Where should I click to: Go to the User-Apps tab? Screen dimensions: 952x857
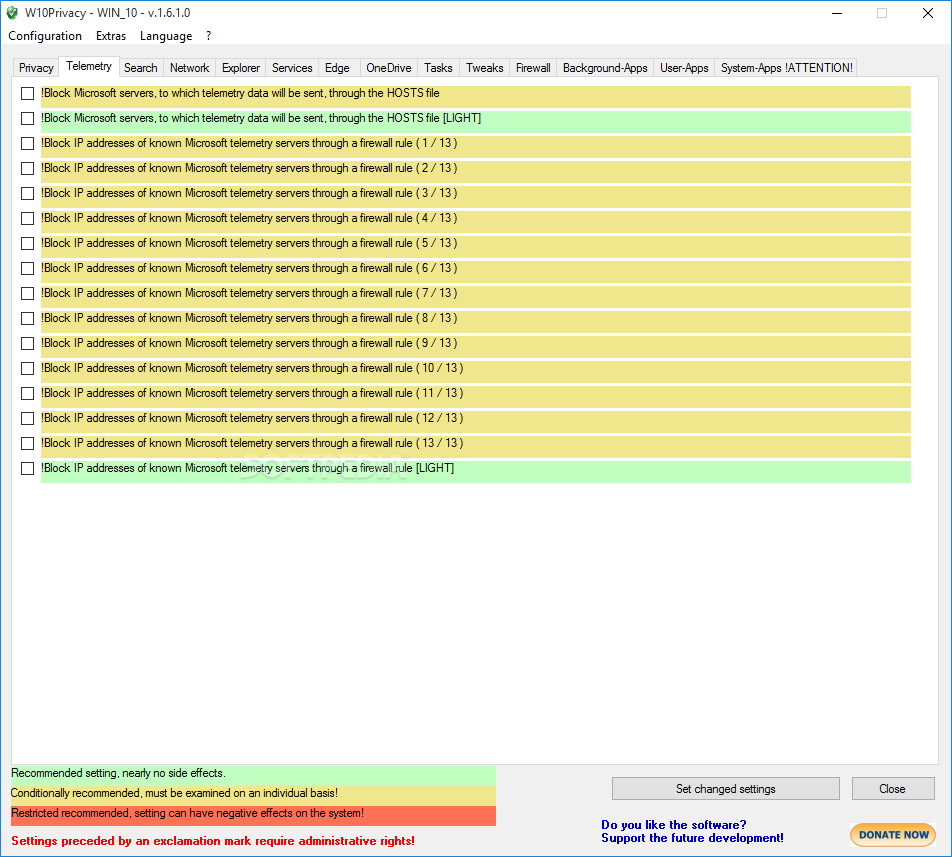tap(684, 68)
